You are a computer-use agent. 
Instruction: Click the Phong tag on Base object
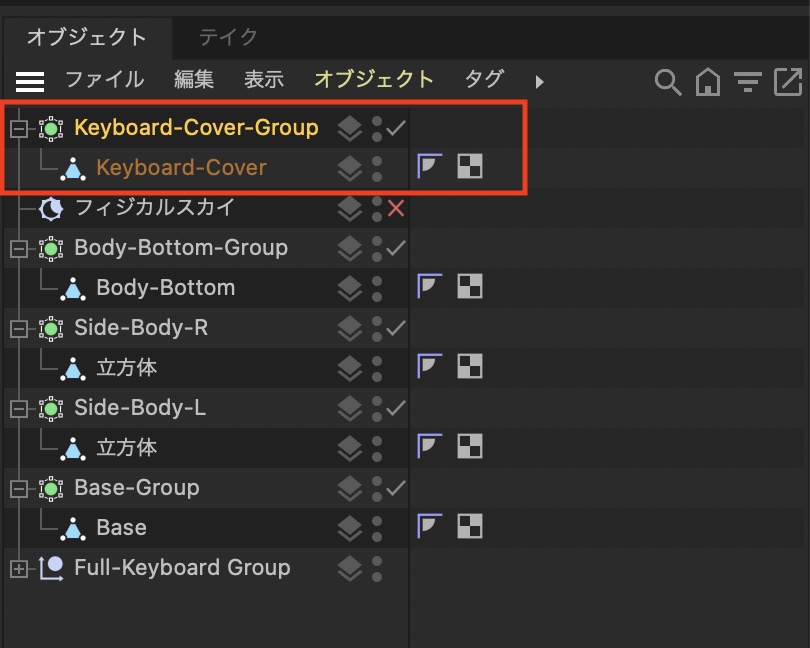click(429, 527)
